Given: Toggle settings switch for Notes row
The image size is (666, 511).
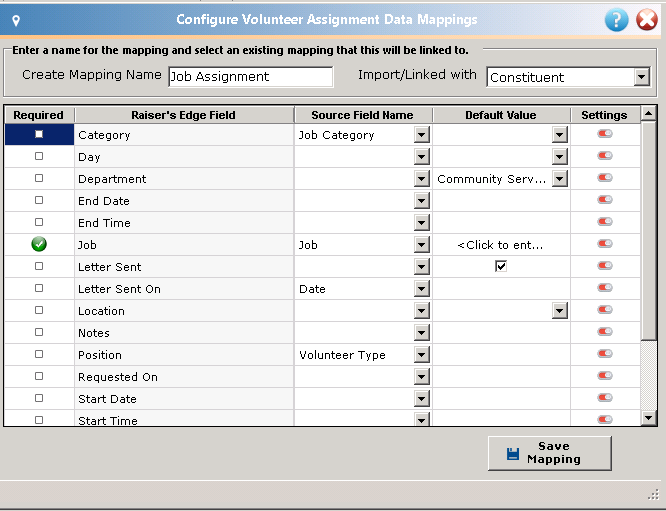Looking at the screenshot, I should tap(605, 332).
